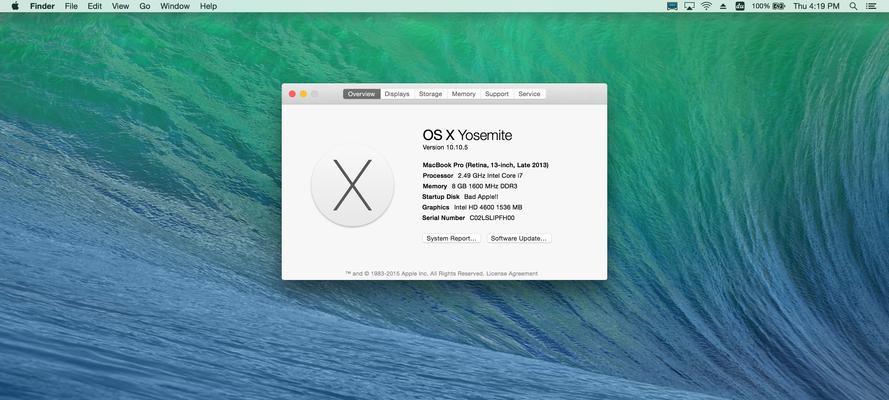Click the black square menu bar icon
Image resolution: width=889 pixels, height=400 pixels.
pyautogui.click(x=739, y=6)
